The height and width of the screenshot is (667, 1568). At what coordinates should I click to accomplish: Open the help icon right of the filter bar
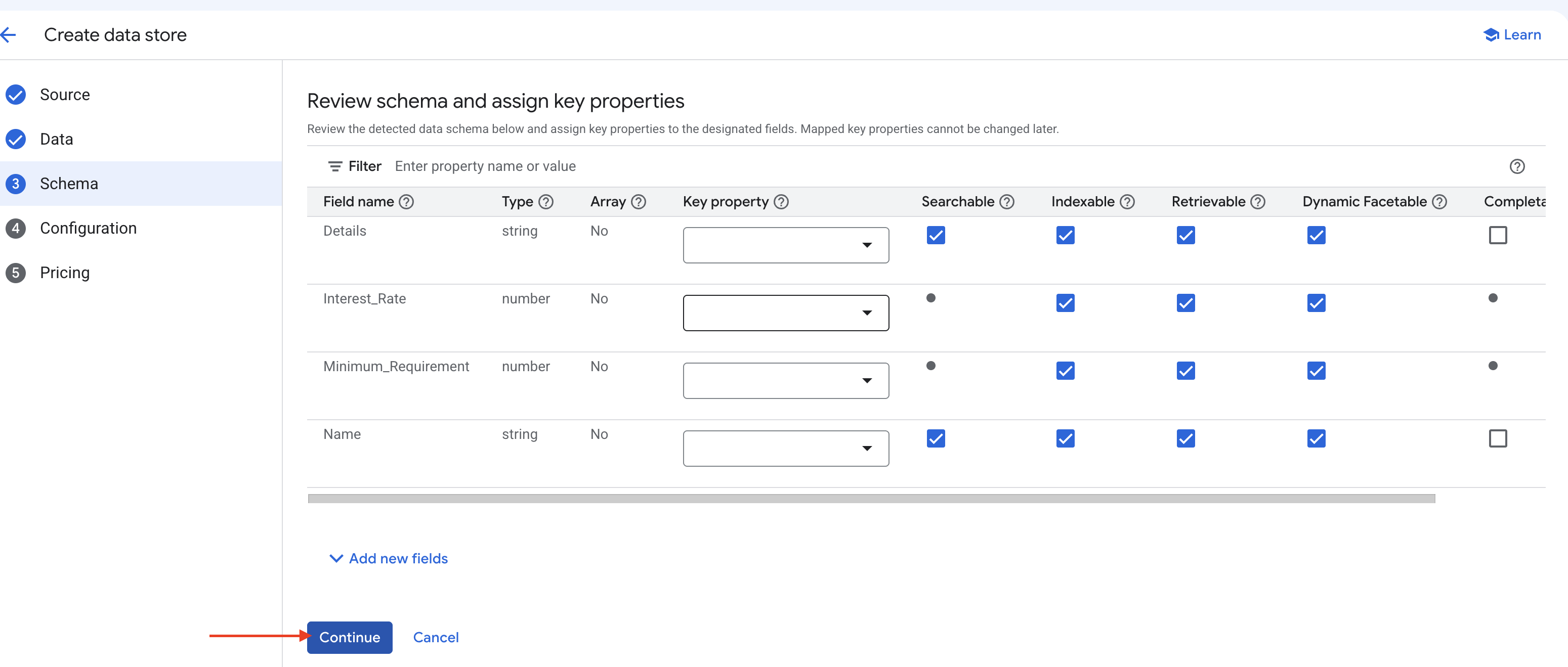point(1517,166)
